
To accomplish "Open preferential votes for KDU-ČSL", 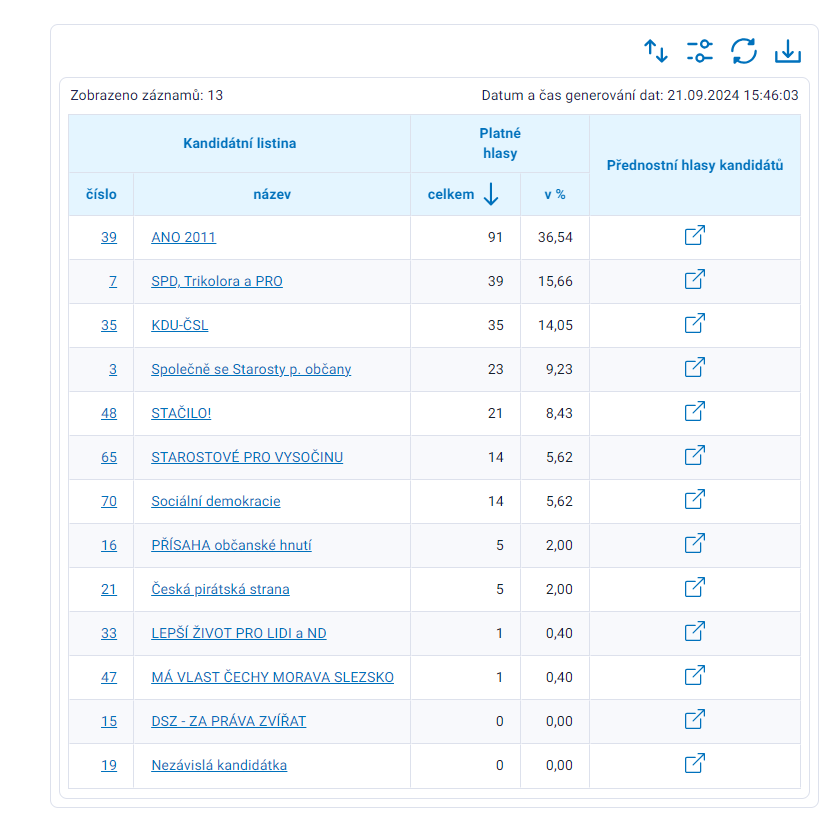I will tap(695, 323).
